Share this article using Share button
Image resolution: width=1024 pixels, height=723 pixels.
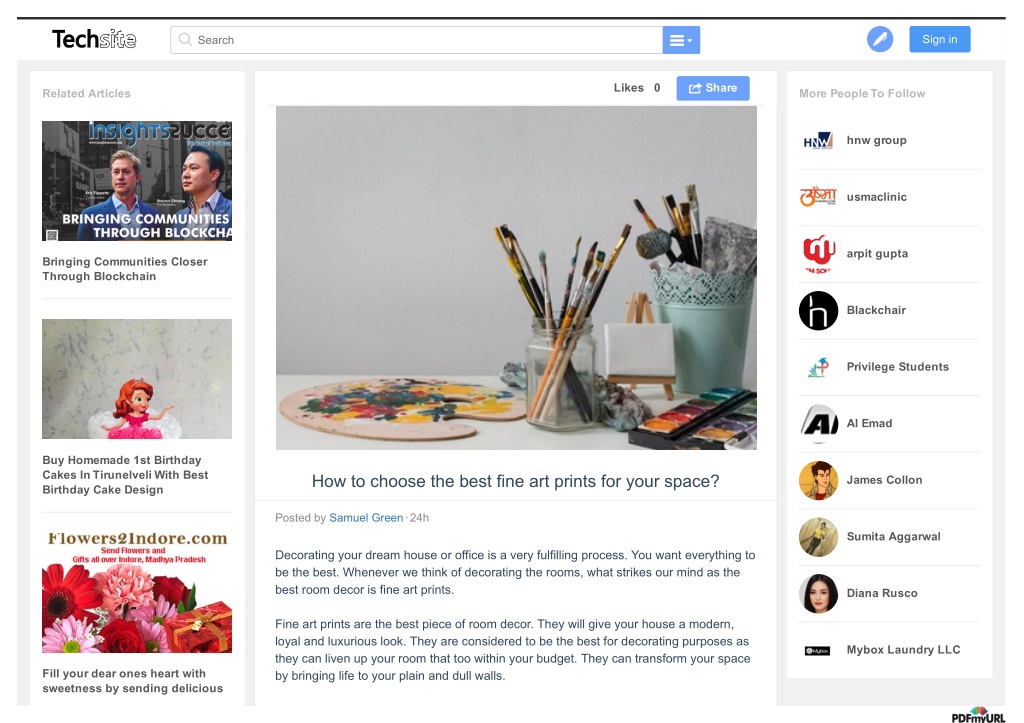[x=712, y=88]
